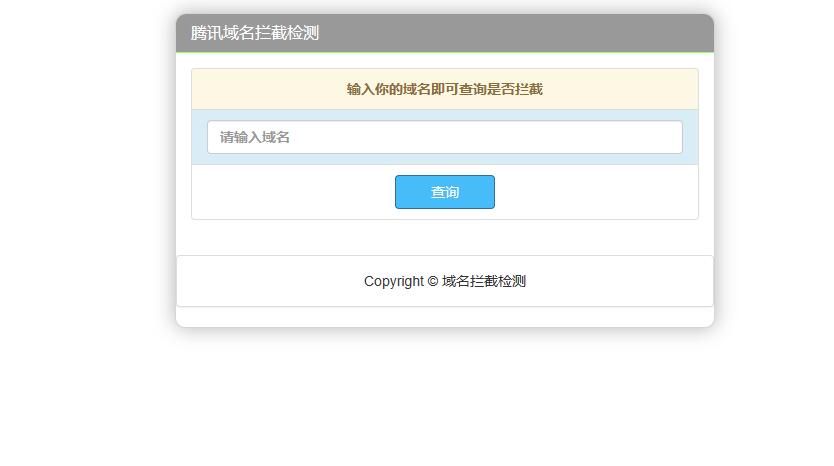
Task: Click the gray header bar right of title
Action: point(520,33)
